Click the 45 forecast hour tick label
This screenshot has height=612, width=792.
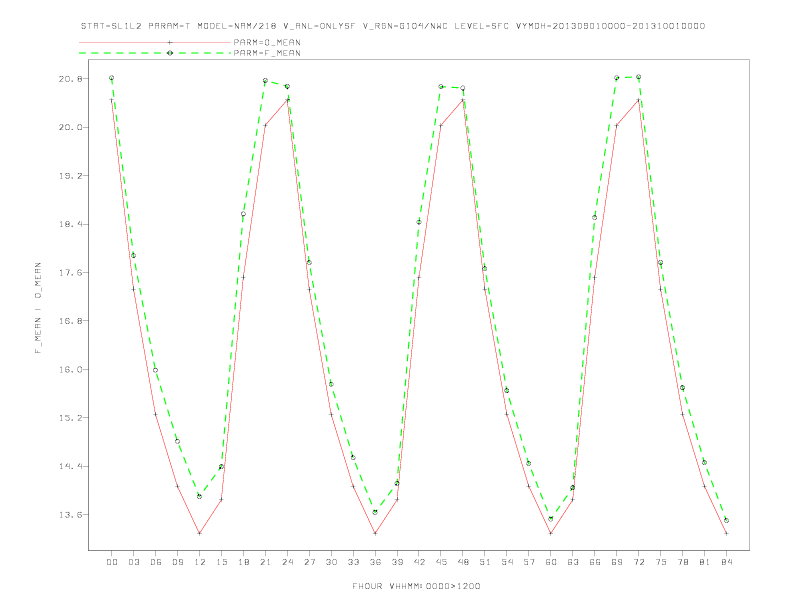pyautogui.click(x=441, y=562)
